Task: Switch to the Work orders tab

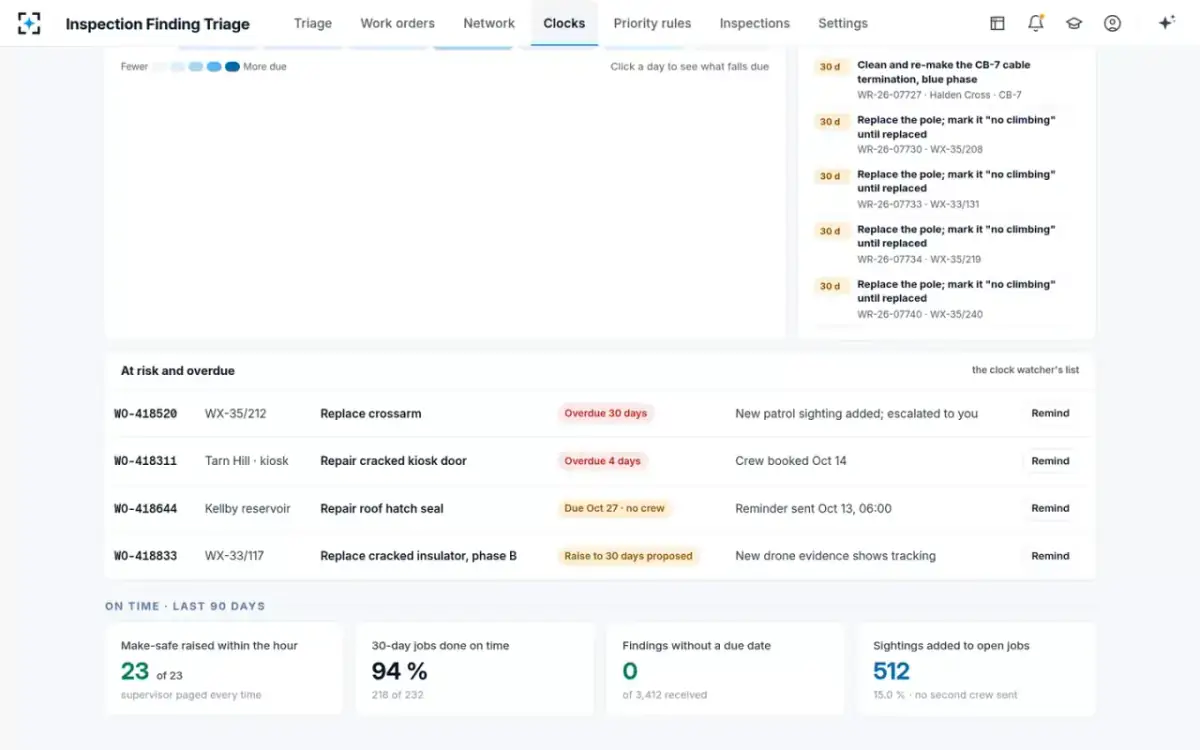Action: click(x=397, y=23)
